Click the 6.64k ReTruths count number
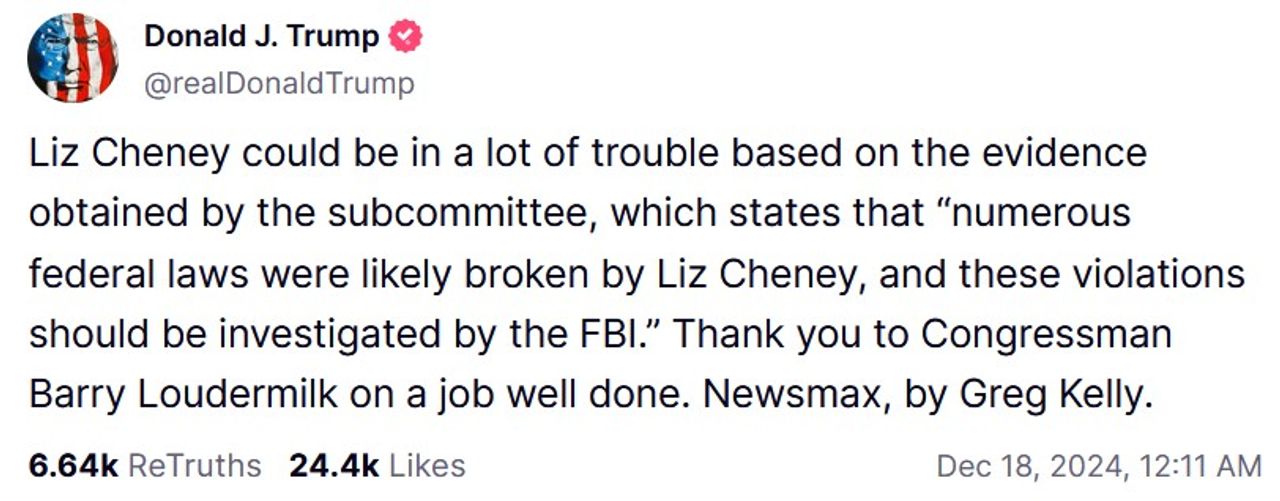The image size is (1280, 501). click(74, 466)
